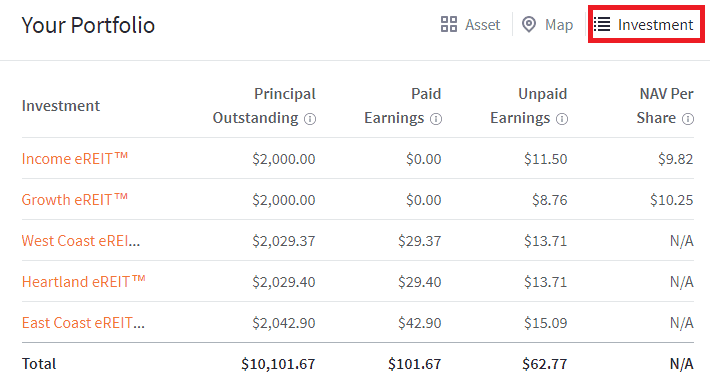Switch to the Map view tab
This screenshot has width=711, height=384.
[x=547, y=24]
